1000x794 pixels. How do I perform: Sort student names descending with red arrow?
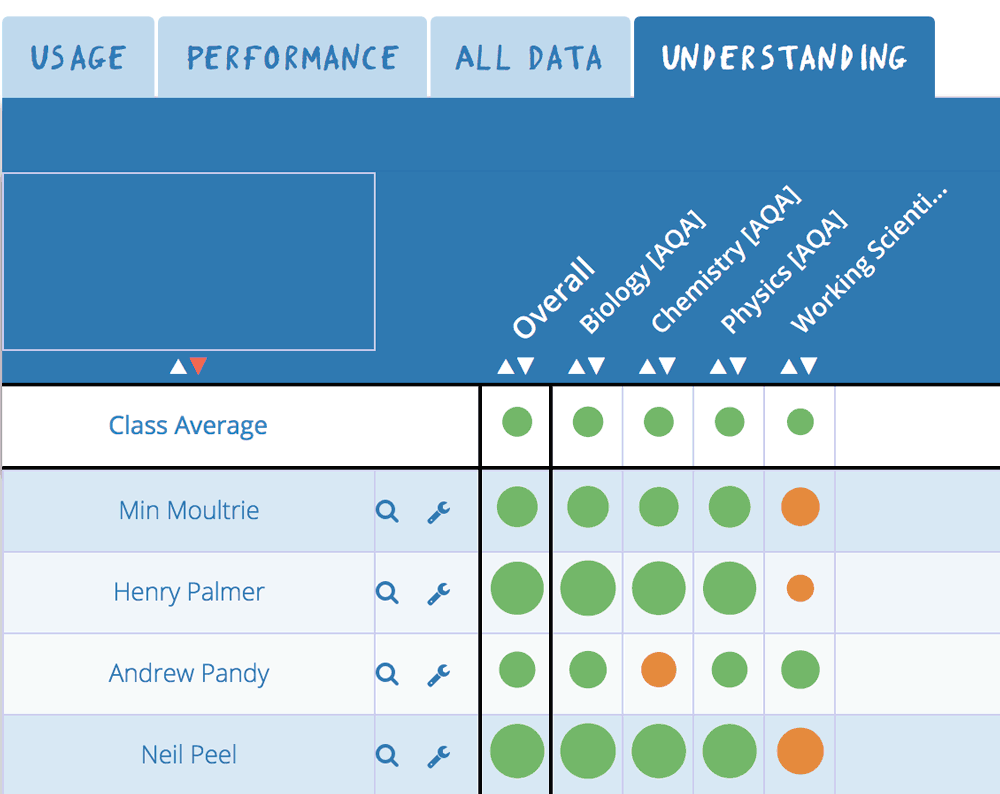click(198, 366)
